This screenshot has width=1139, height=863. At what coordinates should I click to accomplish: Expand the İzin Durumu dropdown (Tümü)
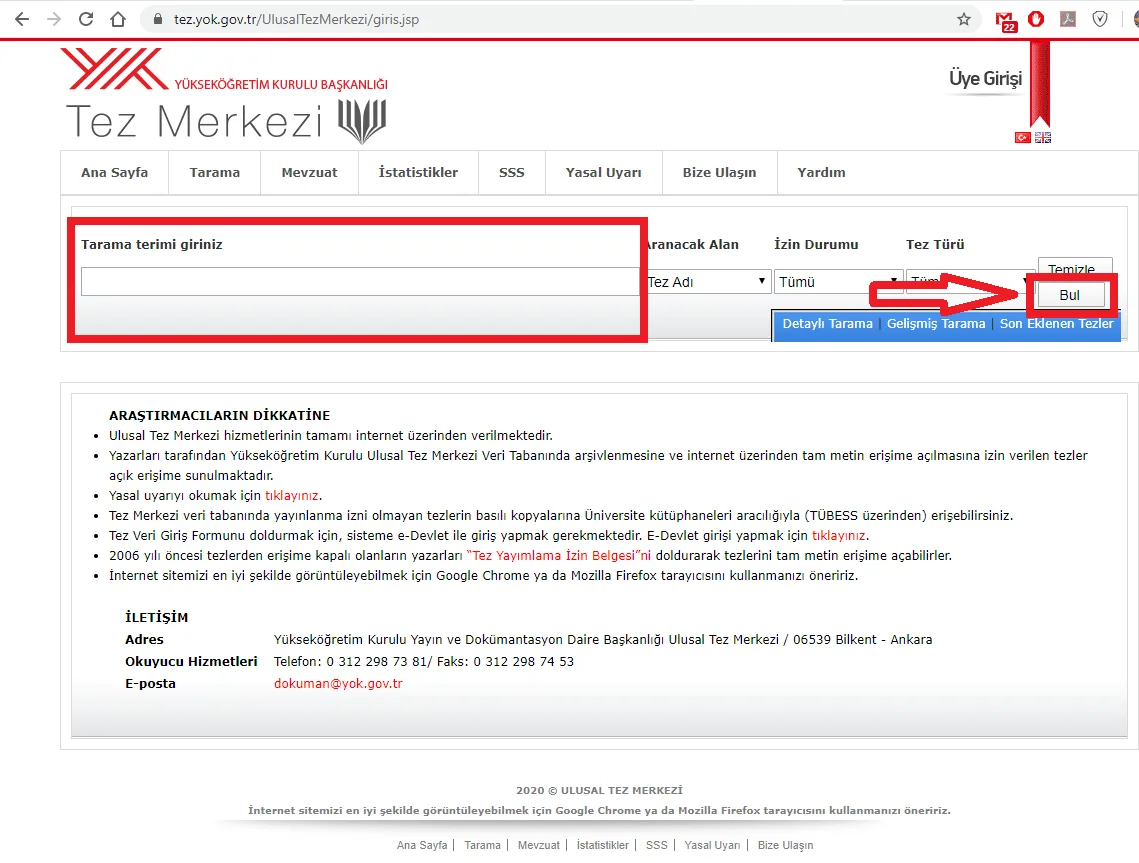coord(838,282)
